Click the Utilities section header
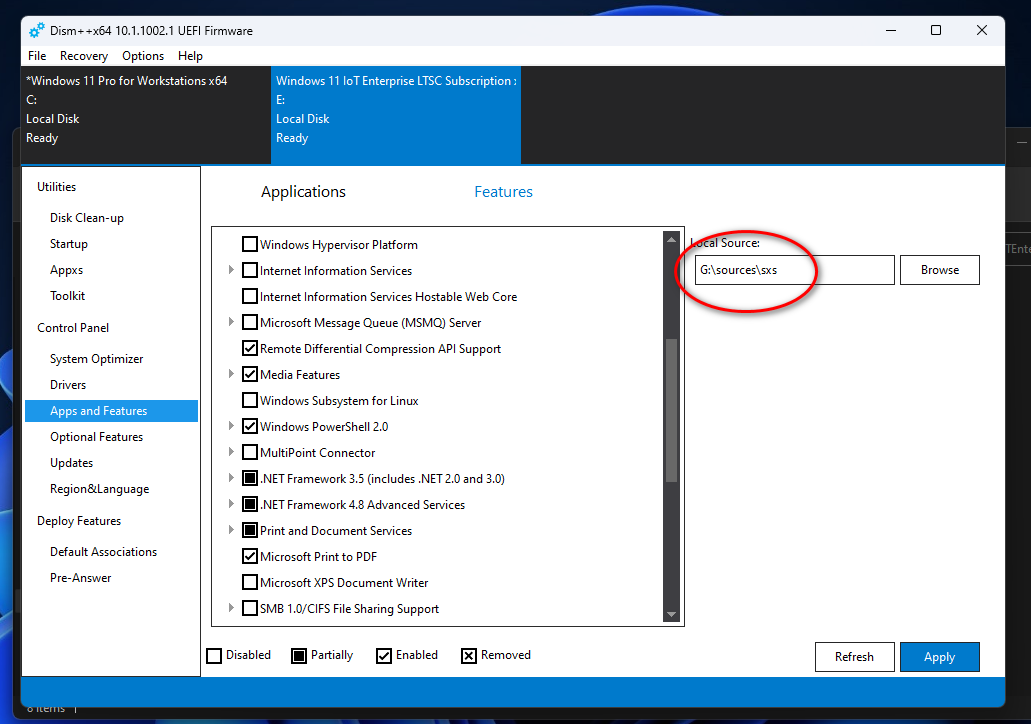This screenshot has height=724, width=1031. (x=57, y=187)
